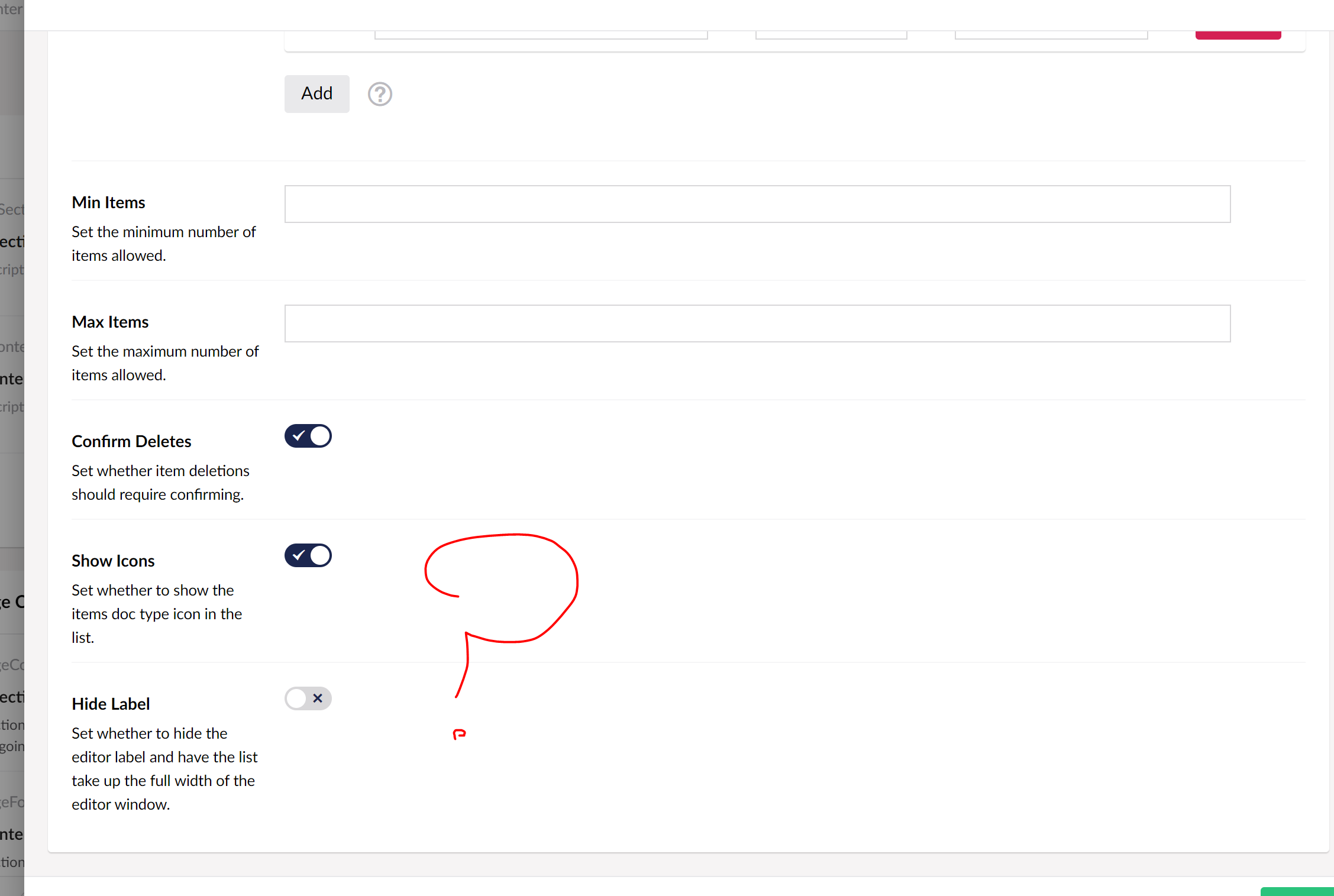Click the Hide Label heading text

[x=111, y=704]
